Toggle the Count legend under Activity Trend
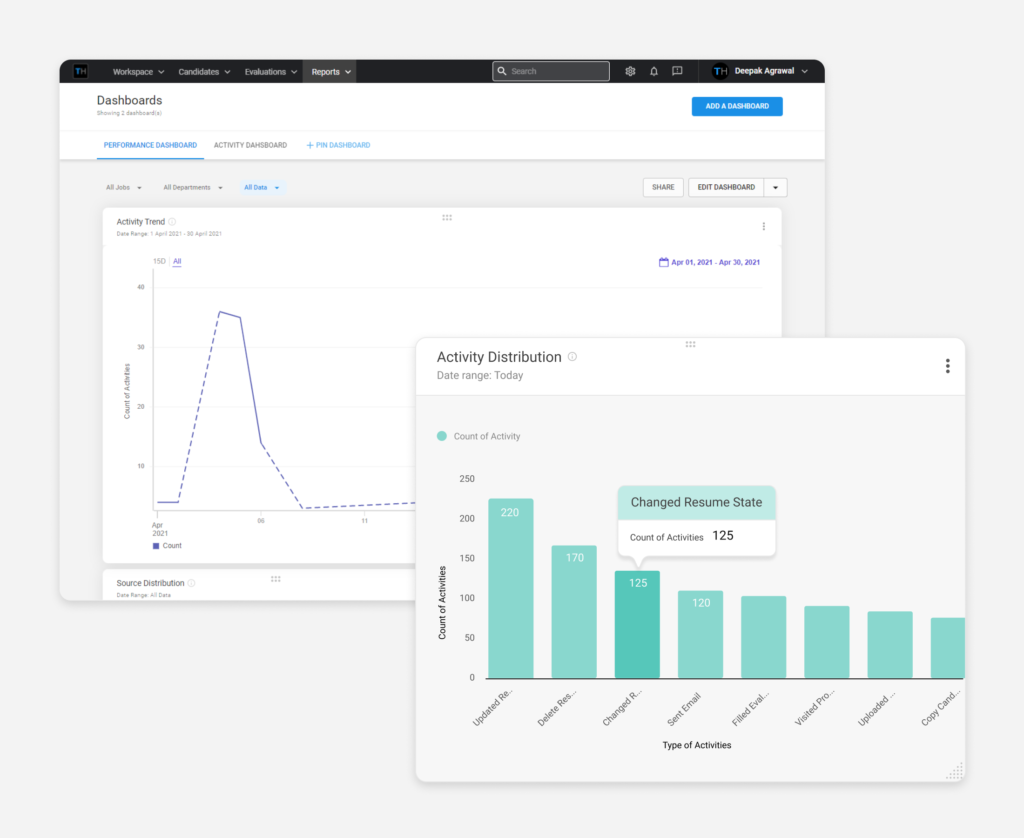Image resolution: width=1024 pixels, height=838 pixels. click(166, 545)
